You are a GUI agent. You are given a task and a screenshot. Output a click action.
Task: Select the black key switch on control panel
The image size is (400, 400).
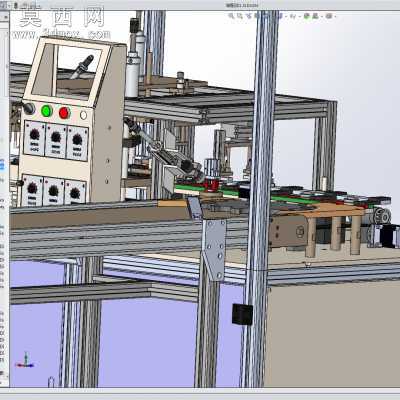29,108
